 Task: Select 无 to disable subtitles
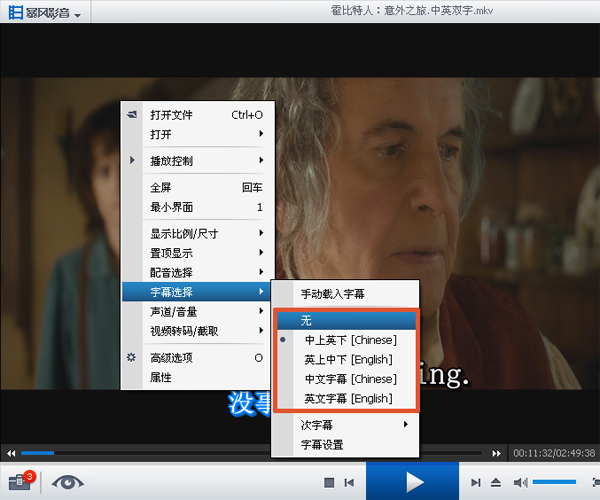pyautogui.click(x=346, y=321)
